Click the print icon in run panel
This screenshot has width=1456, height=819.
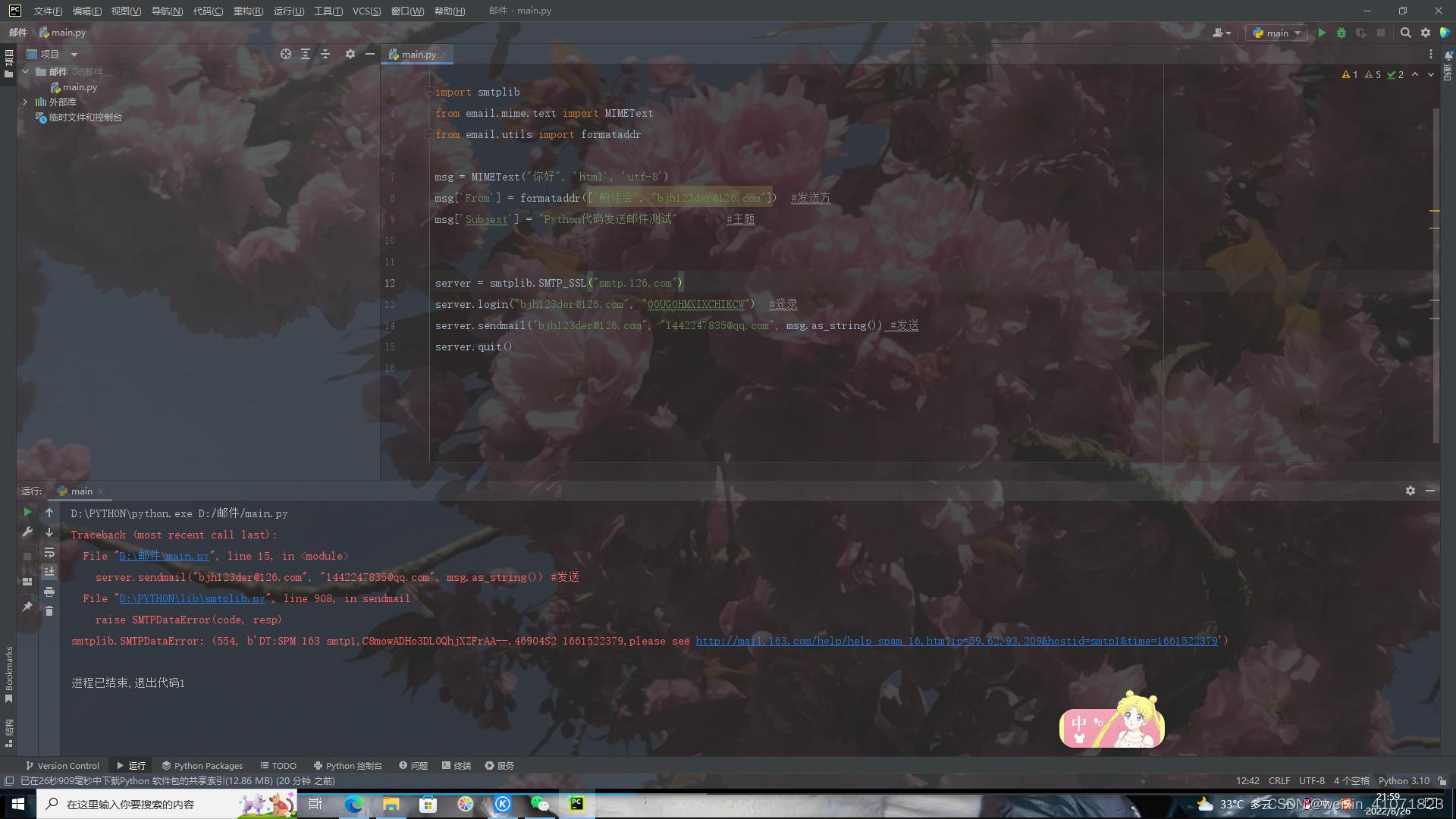49,591
